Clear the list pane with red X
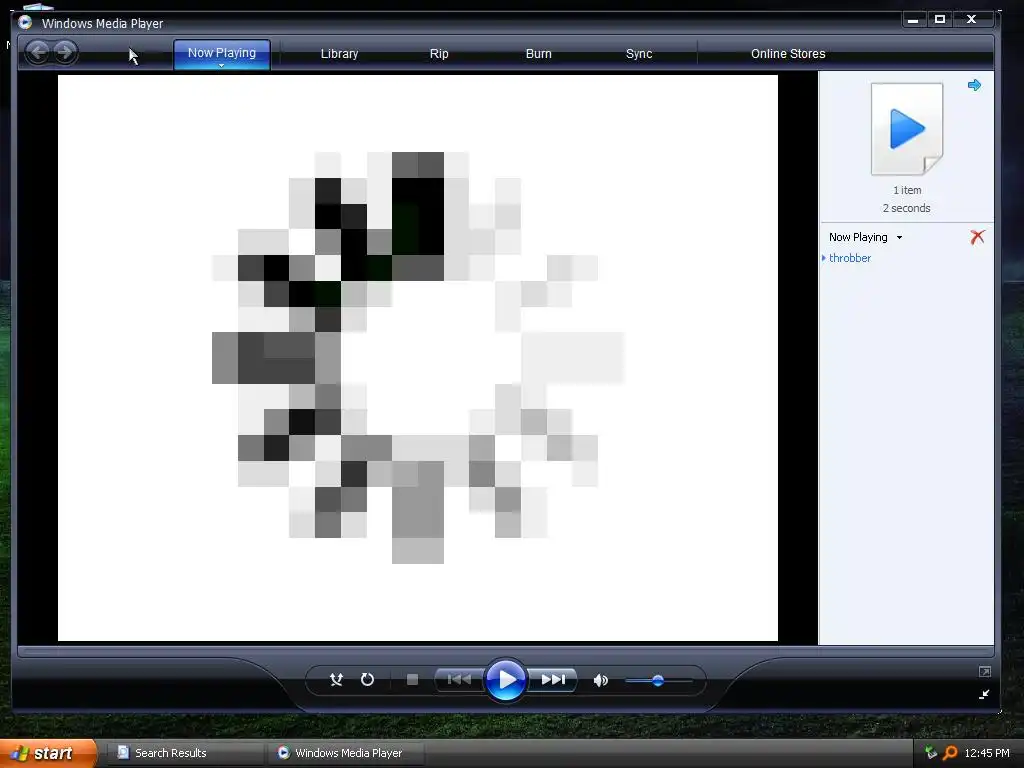Image resolution: width=1024 pixels, height=768 pixels. (977, 237)
